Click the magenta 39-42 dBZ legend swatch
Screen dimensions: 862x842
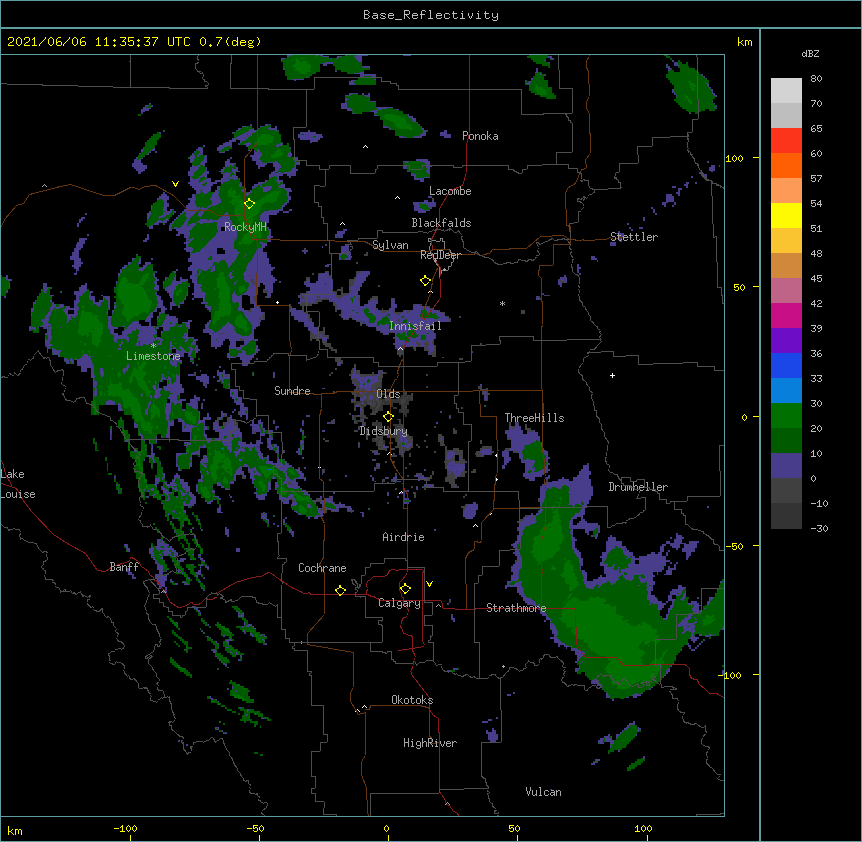(786, 315)
